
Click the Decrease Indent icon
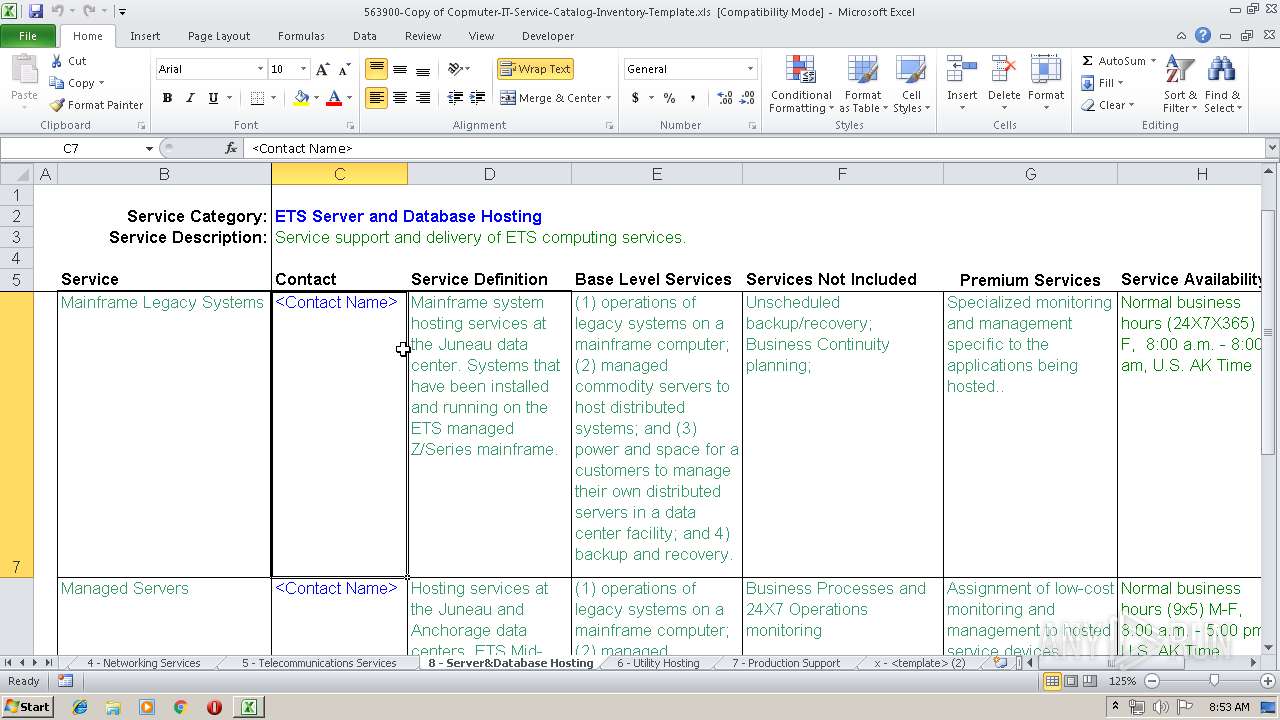click(x=455, y=98)
